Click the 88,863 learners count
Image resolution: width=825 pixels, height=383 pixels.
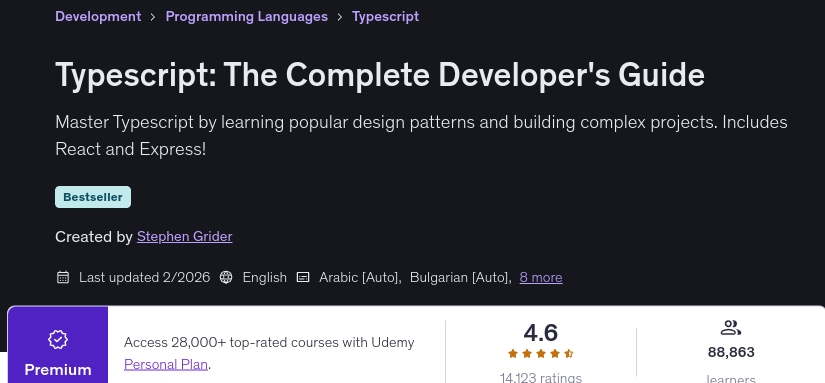(731, 352)
